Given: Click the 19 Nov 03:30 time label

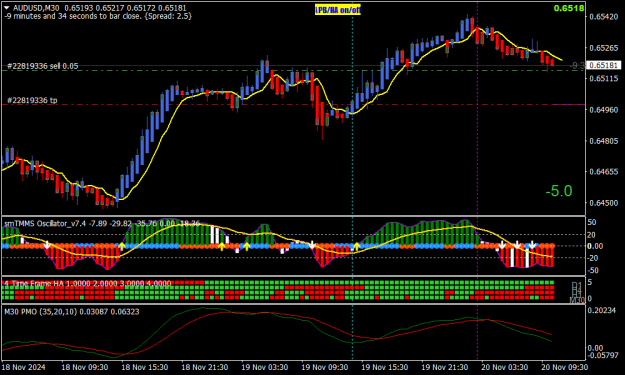Looking at the screenshot, I should [x=265, y=367].
